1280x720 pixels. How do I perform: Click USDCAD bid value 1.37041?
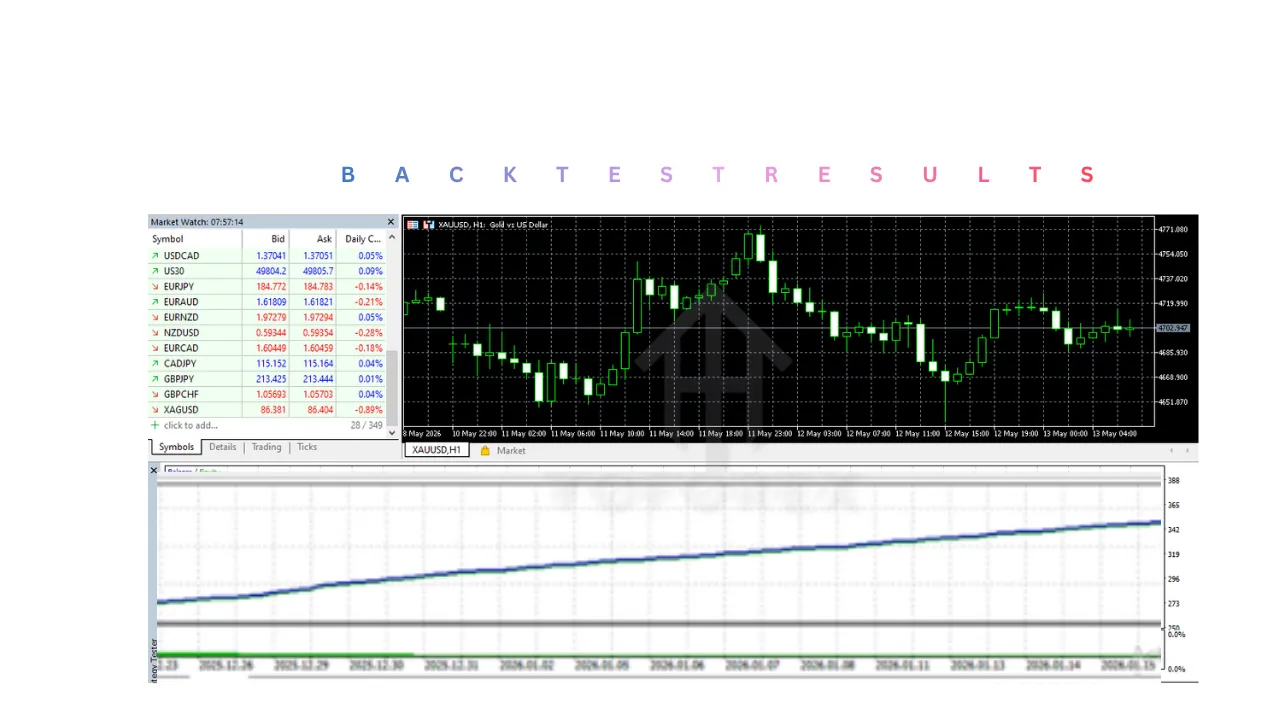tap(270, 256)
